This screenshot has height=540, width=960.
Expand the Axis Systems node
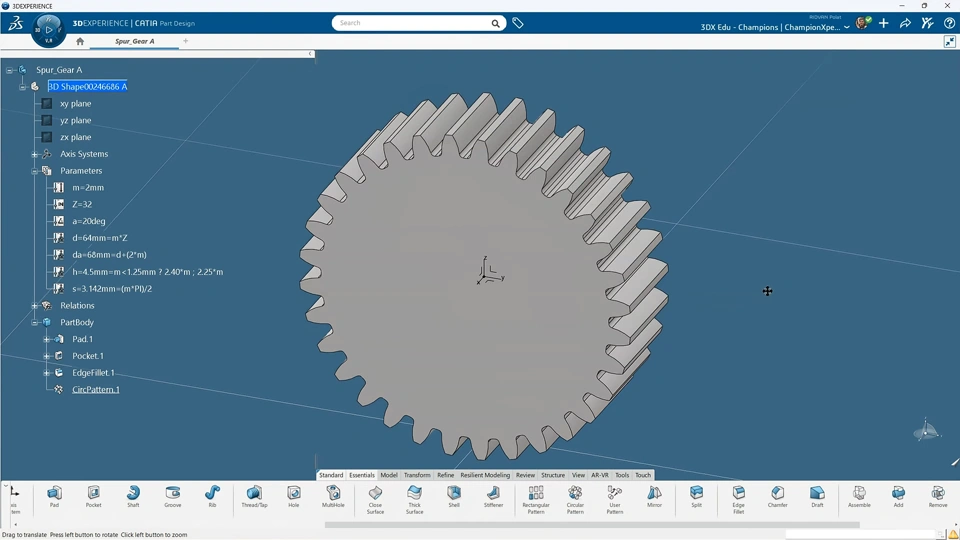click(x=34, y=154)
